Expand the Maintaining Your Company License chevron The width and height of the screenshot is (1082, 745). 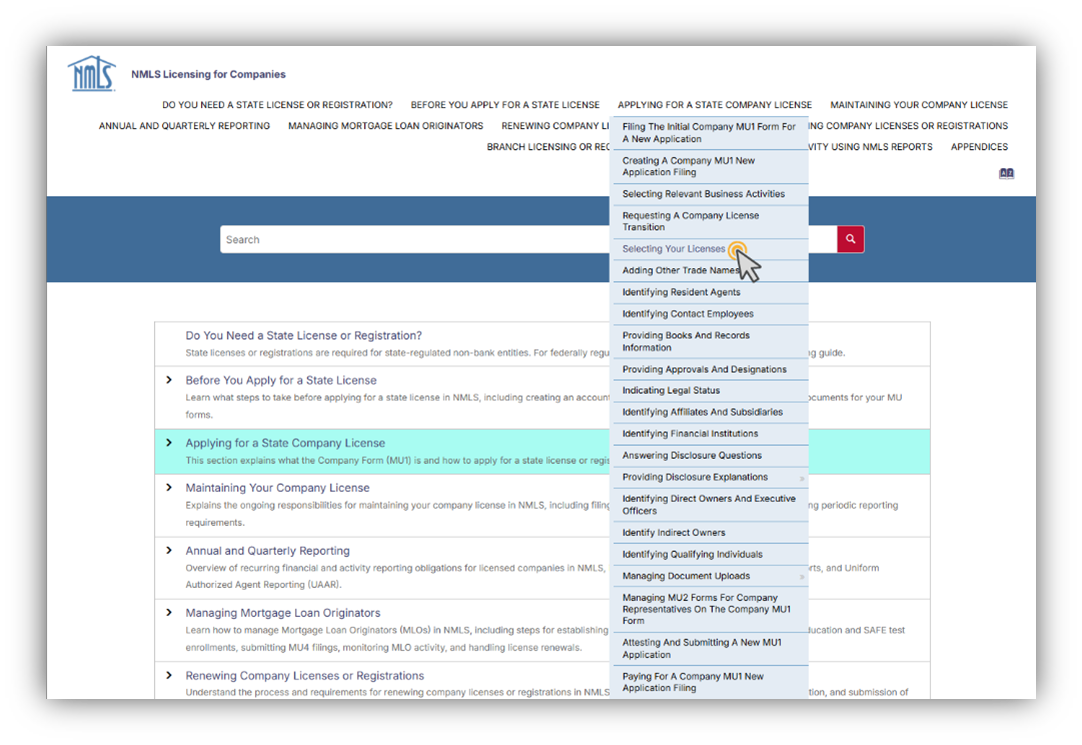[169, 488]
